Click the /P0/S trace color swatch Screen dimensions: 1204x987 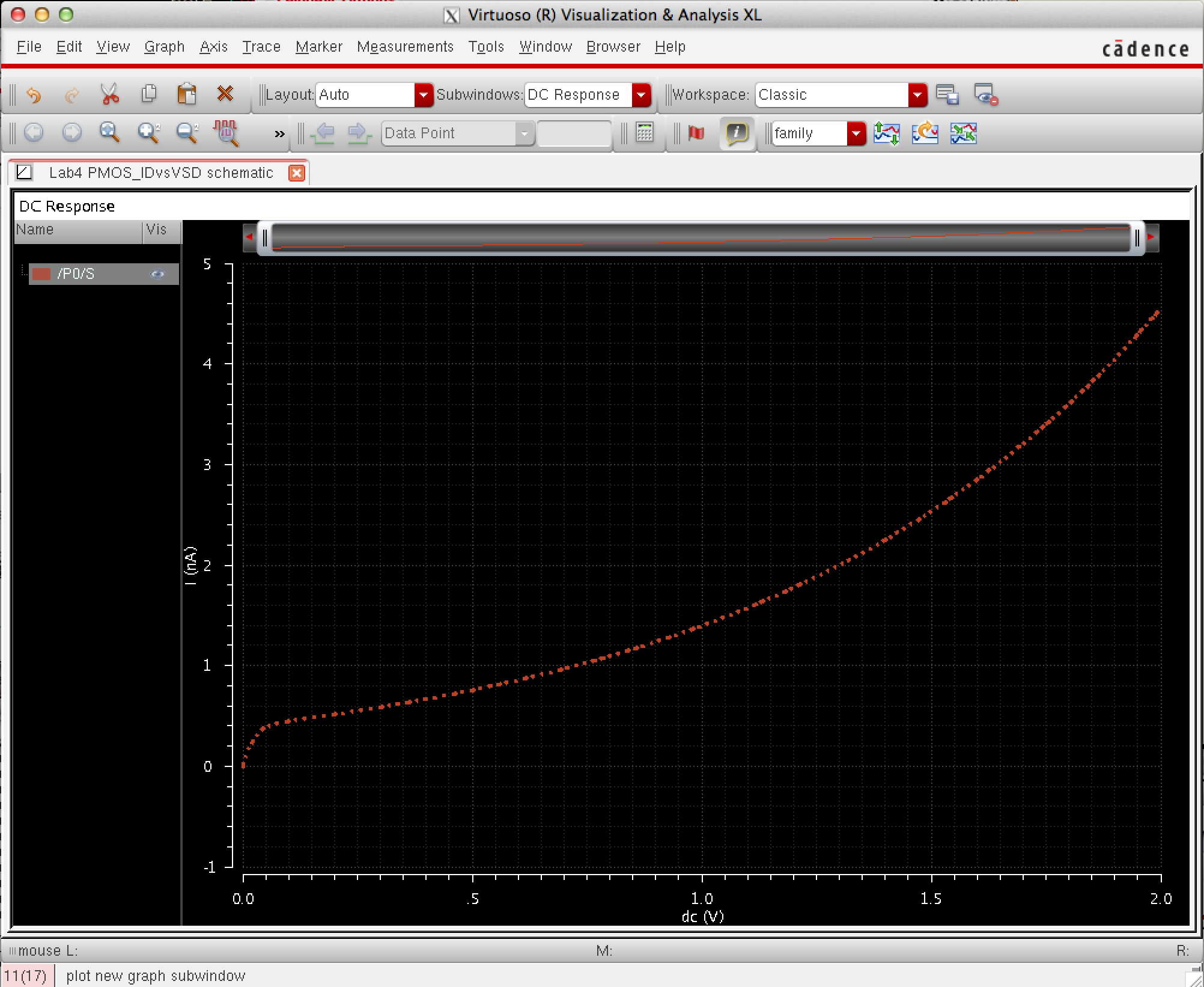[x=41, y=274]
